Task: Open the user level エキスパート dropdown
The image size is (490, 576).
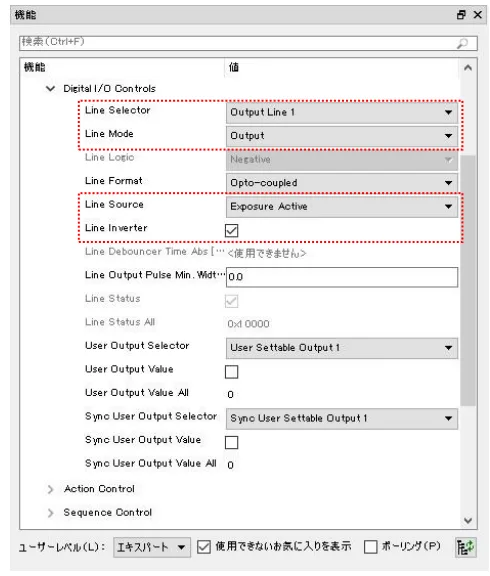Action: (x=152, y=547)
